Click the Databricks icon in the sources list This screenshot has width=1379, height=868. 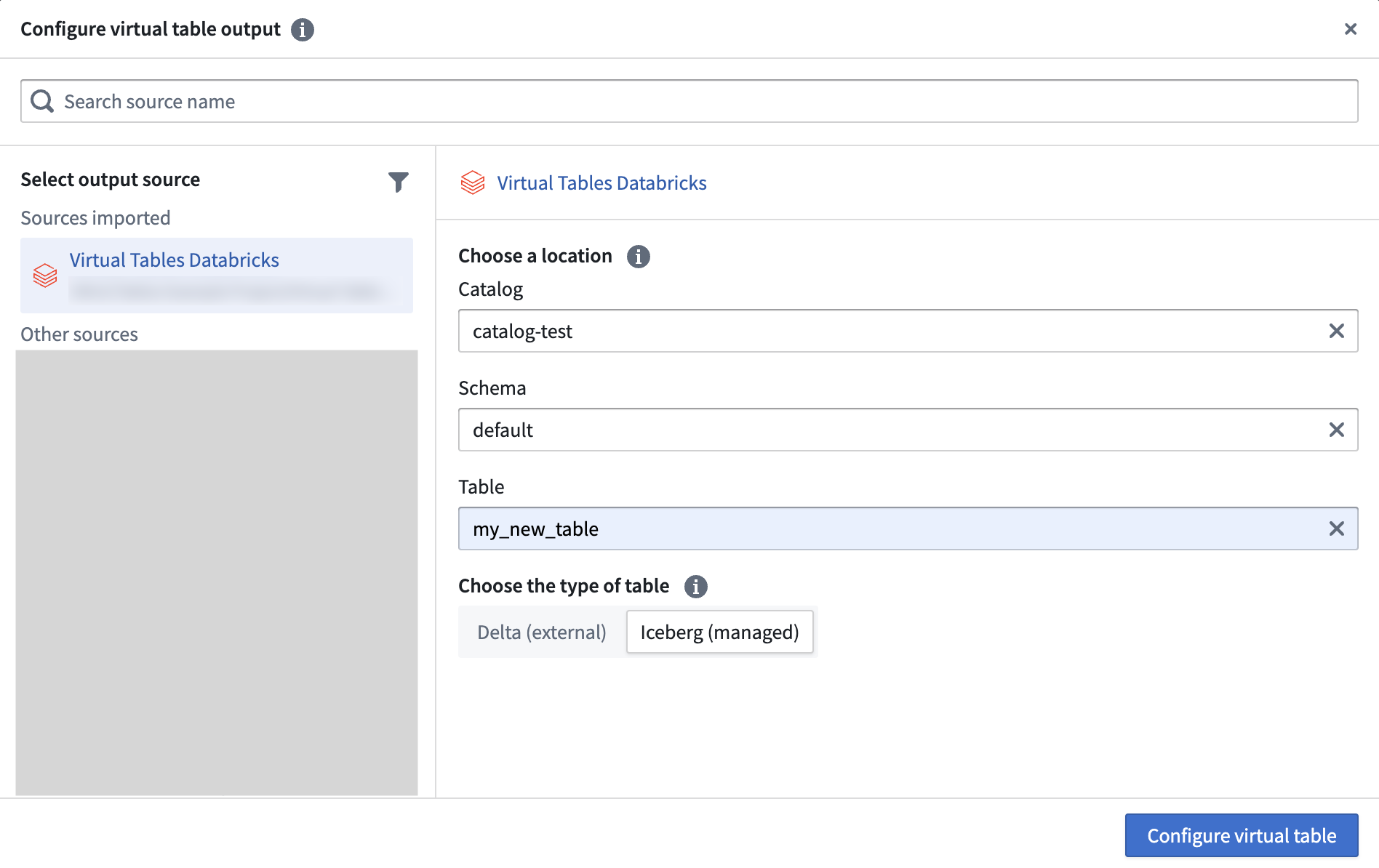pyautogui.click(x=45, y=276)
